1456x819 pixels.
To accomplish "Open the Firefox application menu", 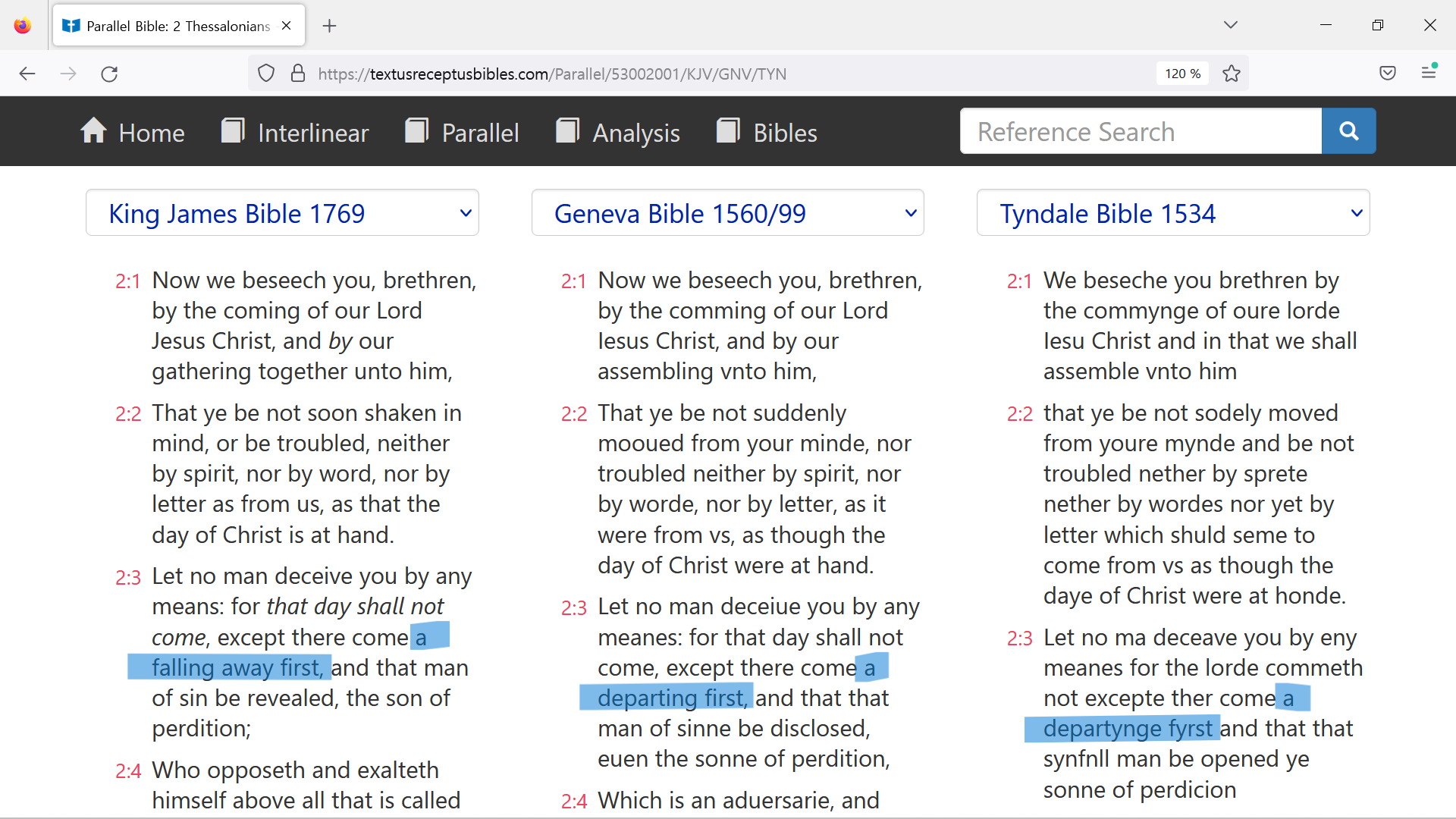I will coord(1429,72).
